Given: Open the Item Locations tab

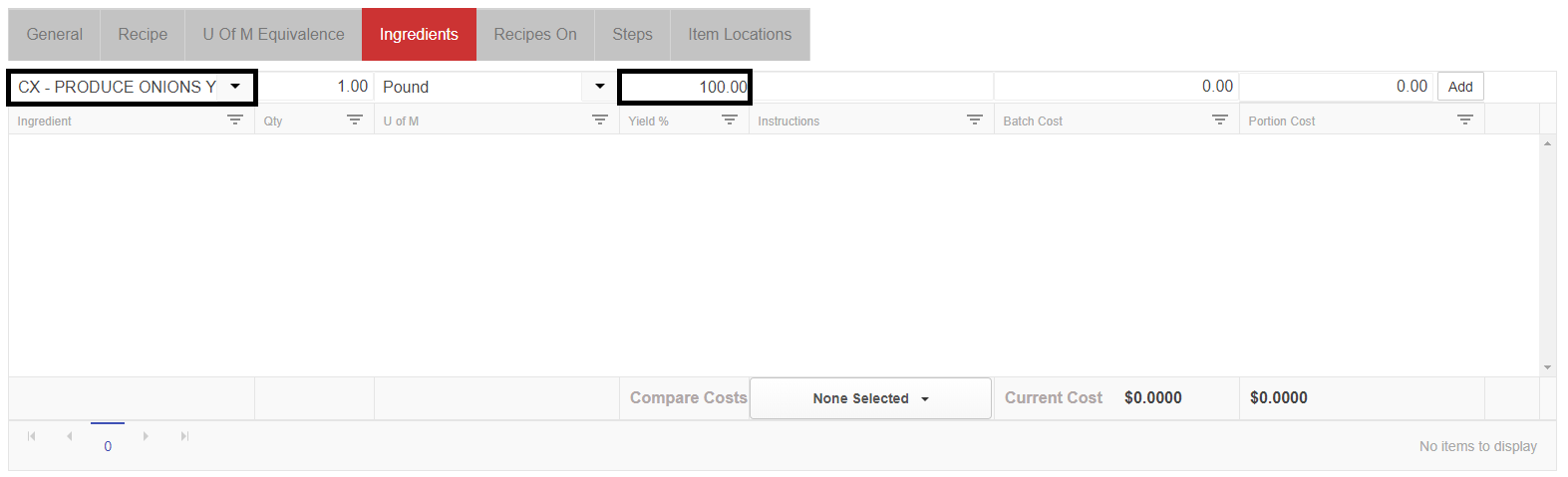Looking at the screenshot, I should [740, 34].
